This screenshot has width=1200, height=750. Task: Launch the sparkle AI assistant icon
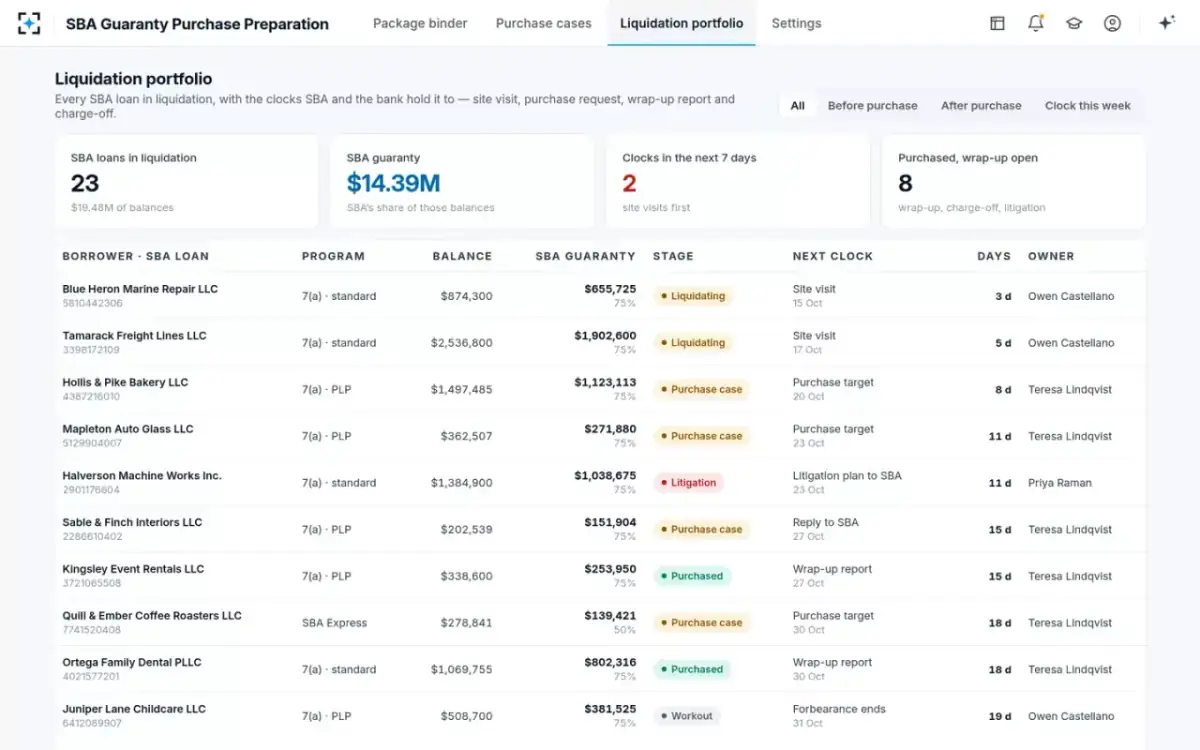pyautogui.click(x=1166, y=23)
